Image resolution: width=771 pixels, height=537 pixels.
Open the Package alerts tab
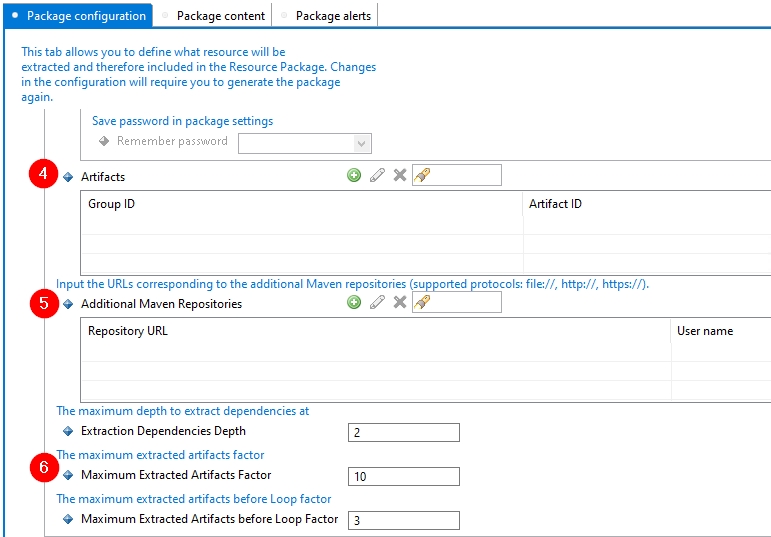(333, 15)
